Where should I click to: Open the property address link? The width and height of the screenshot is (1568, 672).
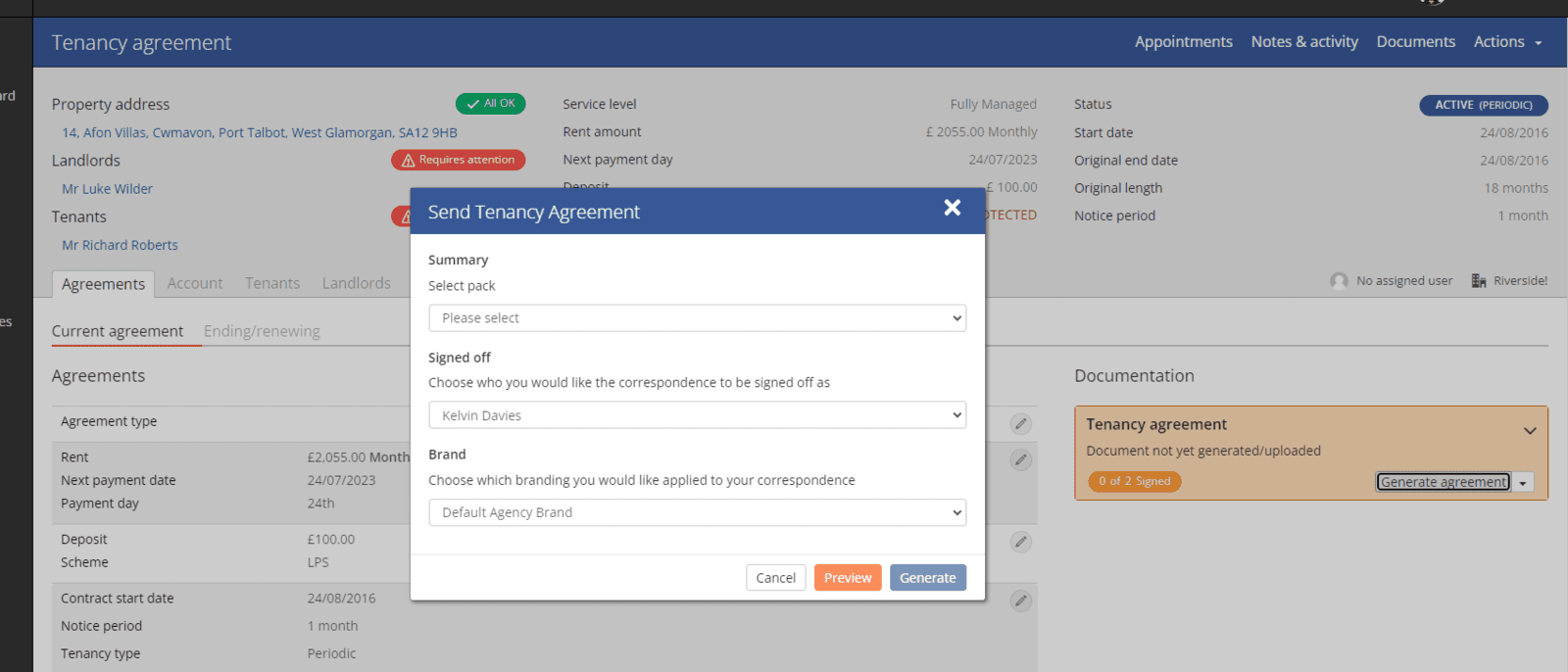[260, 132]
